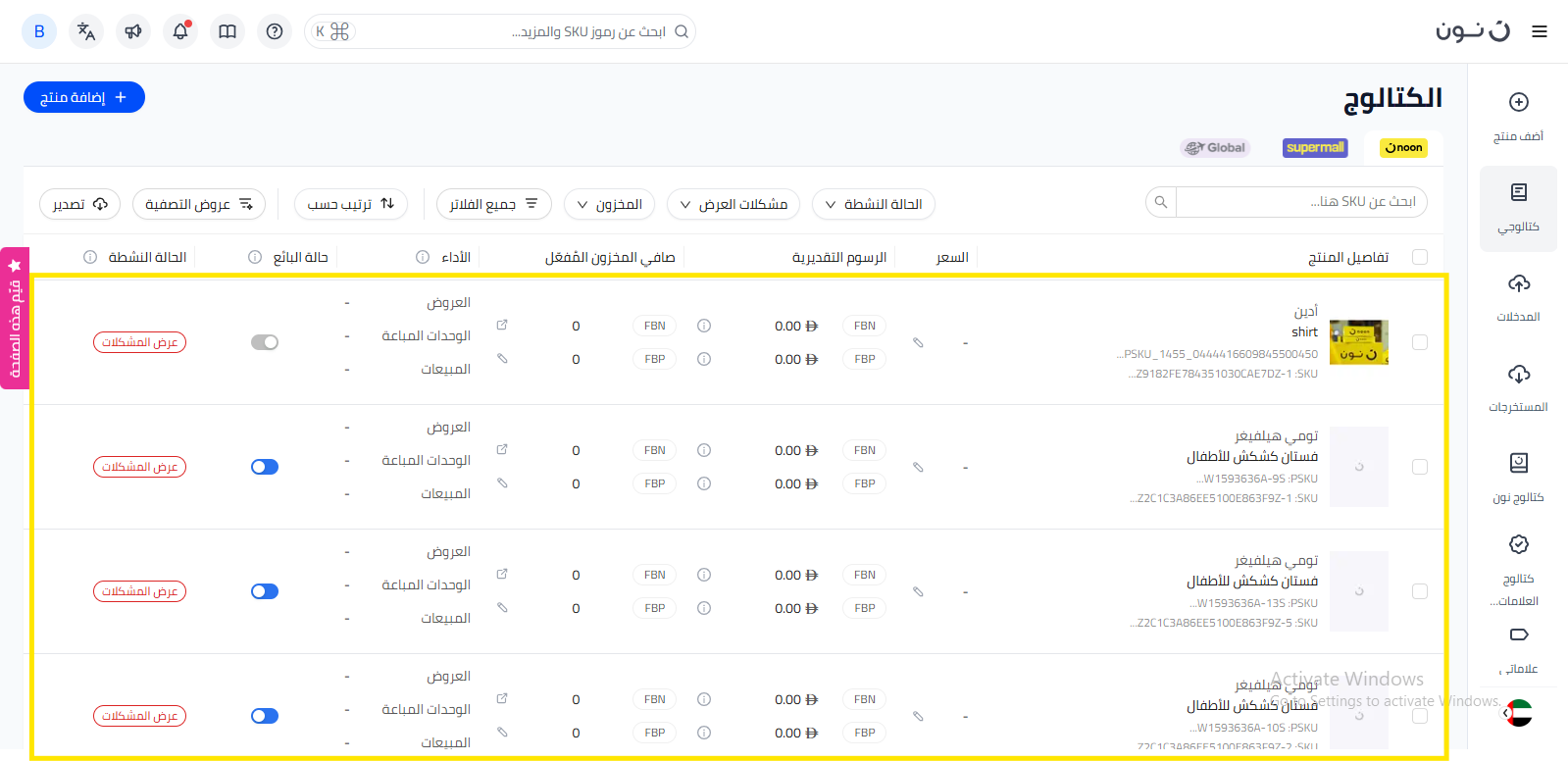Check the select-all checkbox in table header
The width and height of the screenshot is (1568, 761).
pos(1419,257)
